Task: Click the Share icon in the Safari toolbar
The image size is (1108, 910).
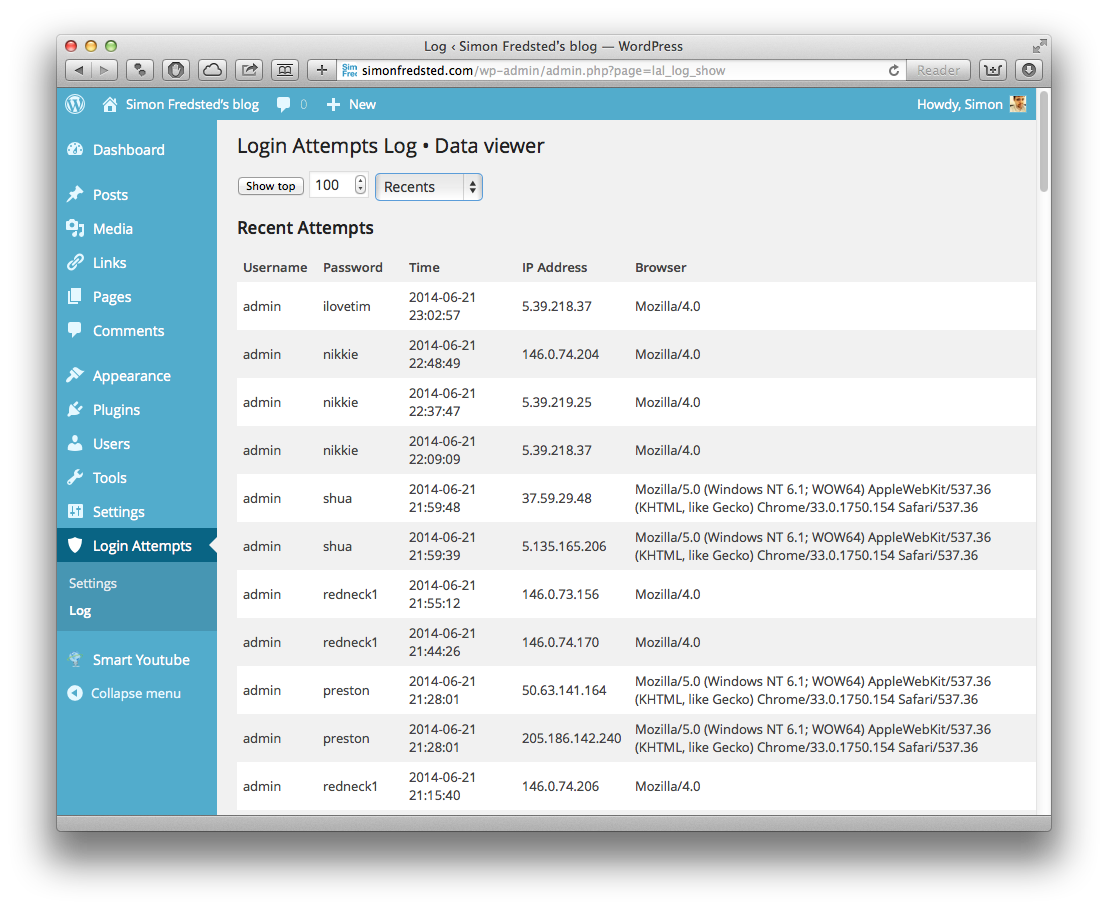Action: 249,70
